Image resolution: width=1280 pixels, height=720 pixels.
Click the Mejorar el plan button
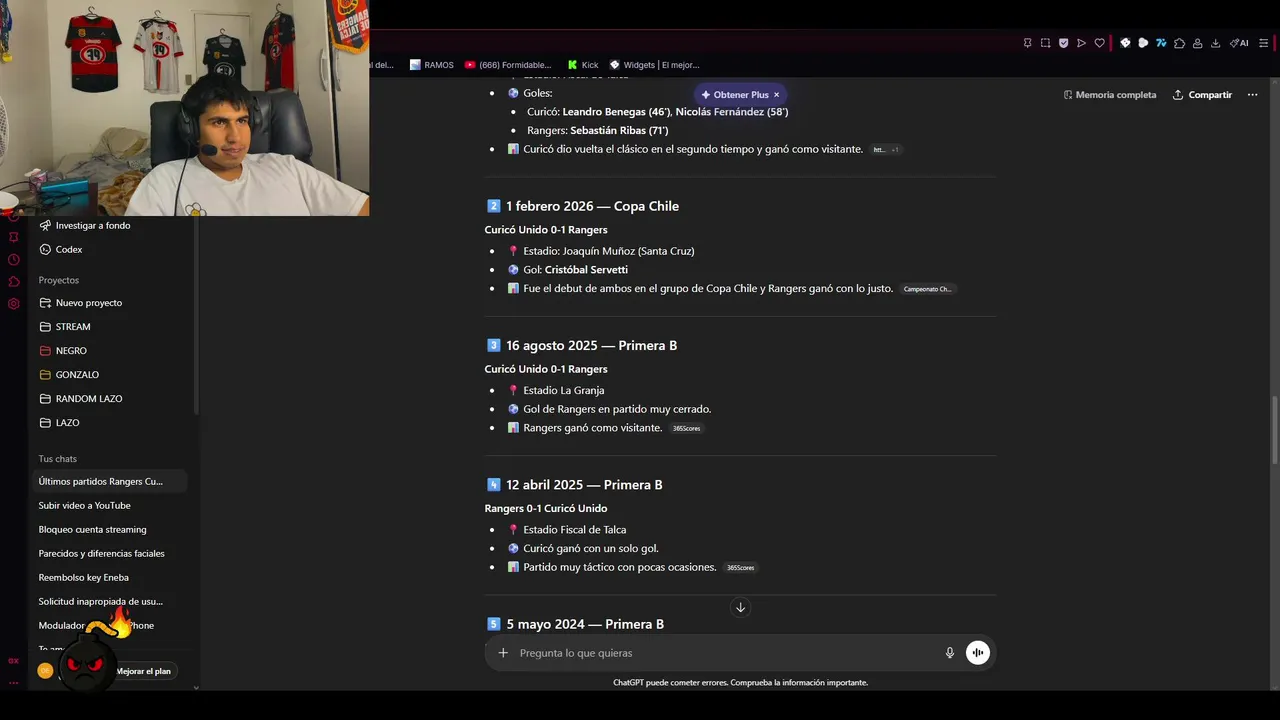pos(143,671)
